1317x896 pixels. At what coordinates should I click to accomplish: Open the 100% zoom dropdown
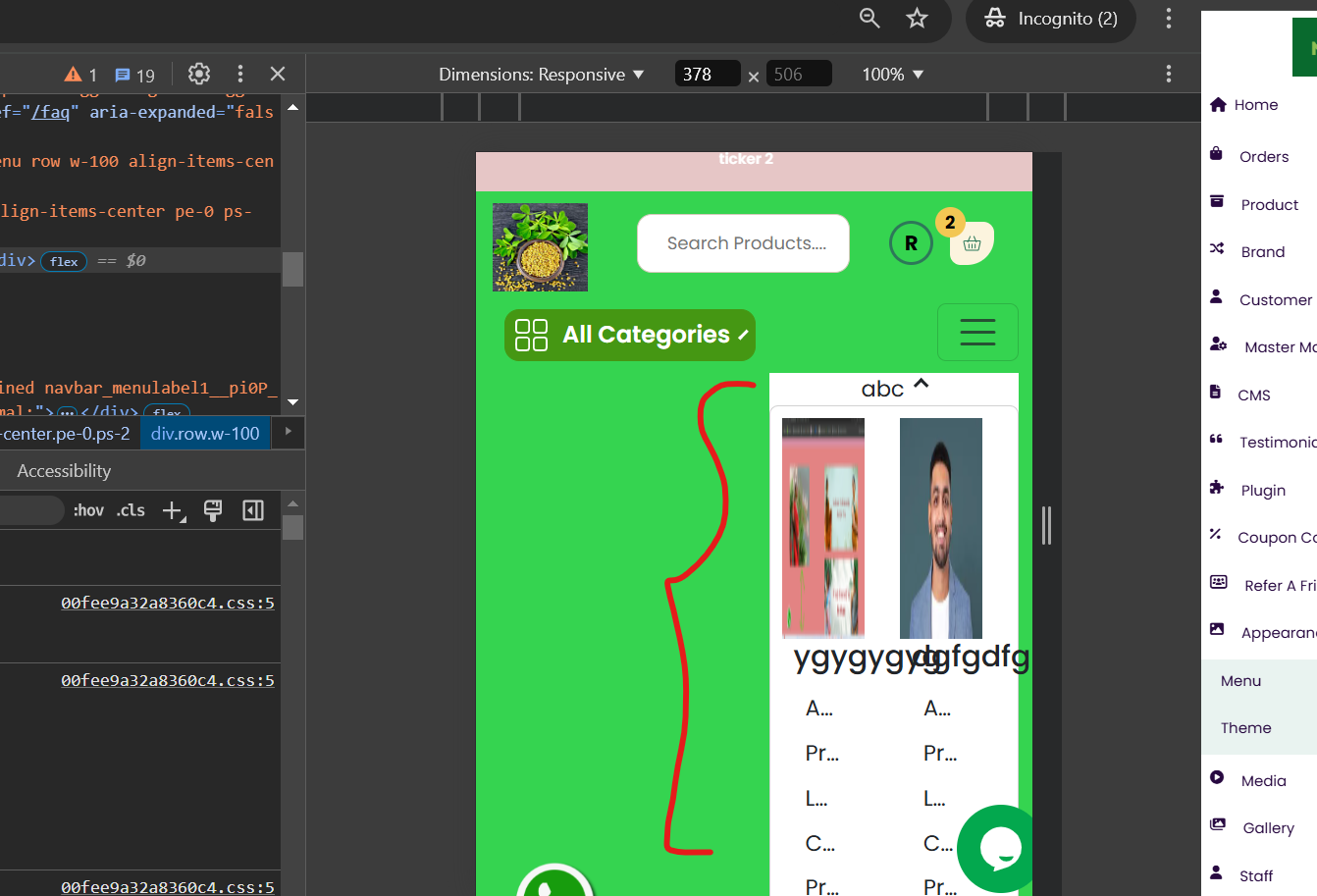[892, 75]
